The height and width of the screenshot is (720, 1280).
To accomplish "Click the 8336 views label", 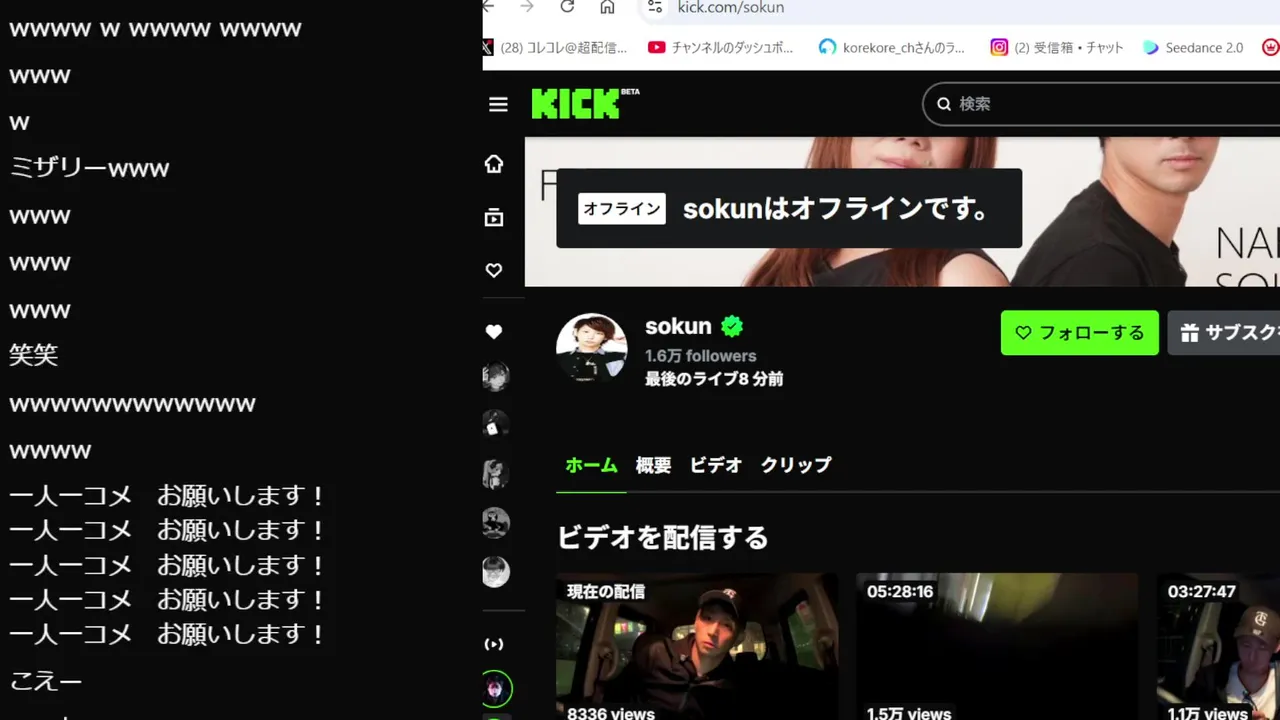I will (610, 713).
